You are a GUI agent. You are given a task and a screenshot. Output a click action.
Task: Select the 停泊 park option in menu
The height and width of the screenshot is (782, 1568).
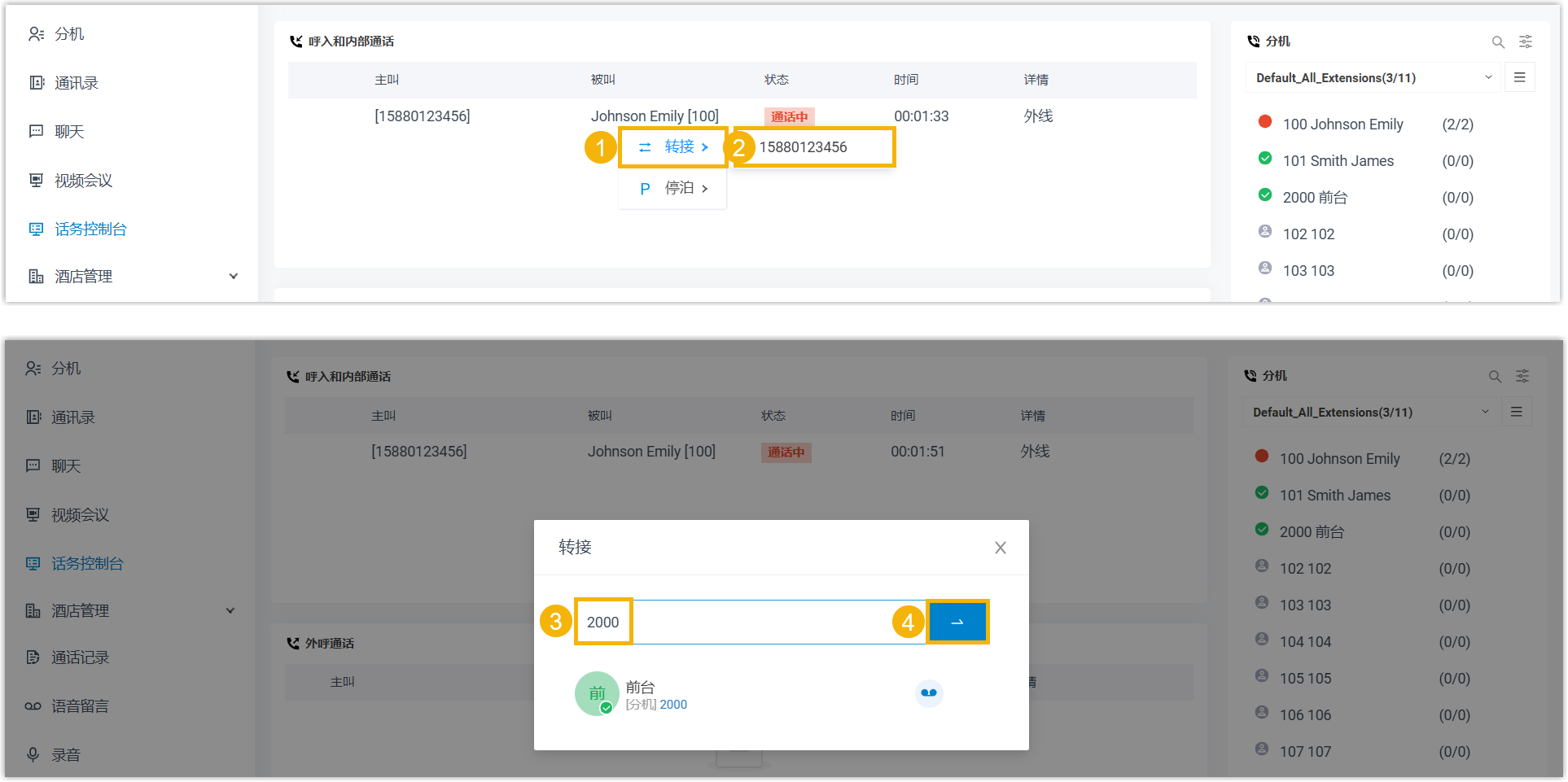(672, 189)
